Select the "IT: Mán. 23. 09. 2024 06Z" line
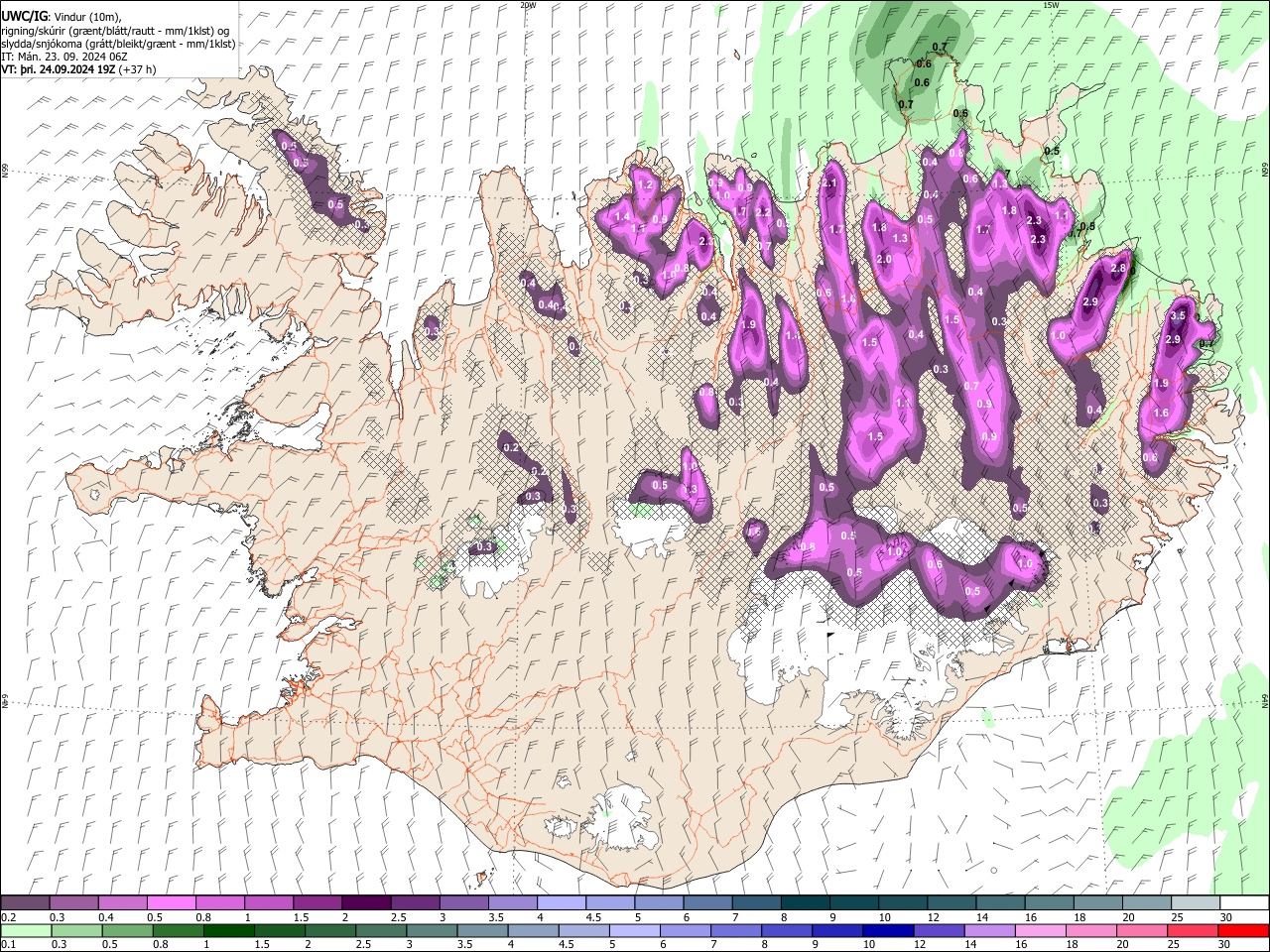Screen dimensions: 1270x952 pyautogui.click(x=63, y=57)
